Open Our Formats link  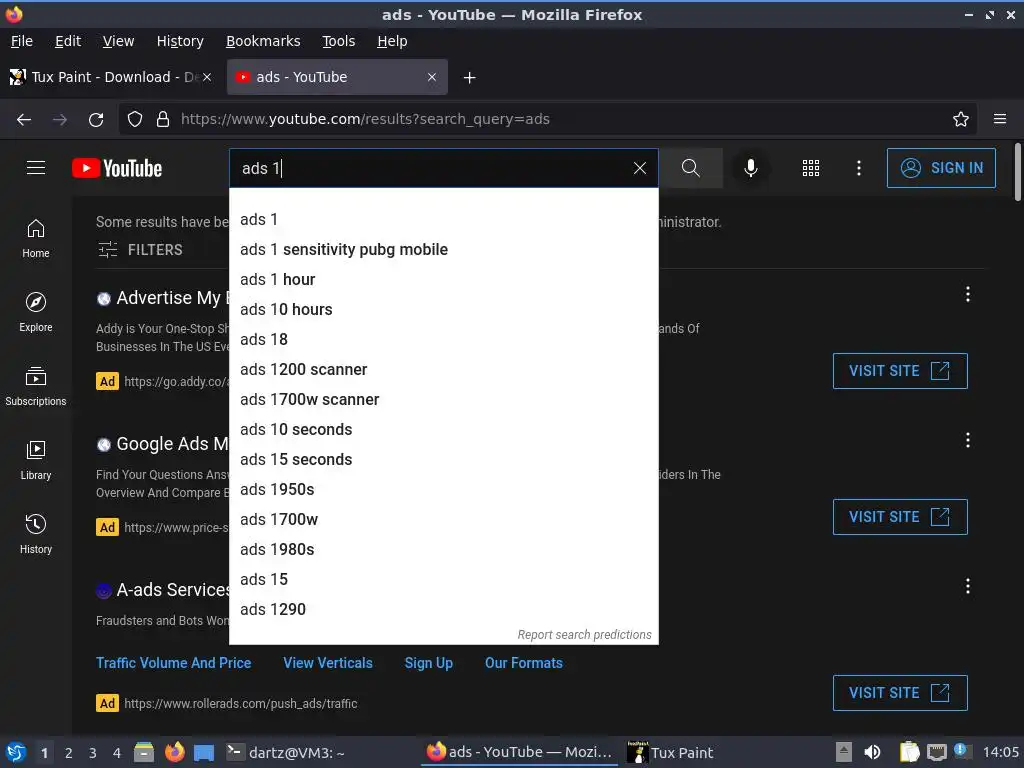coord(524,663)
